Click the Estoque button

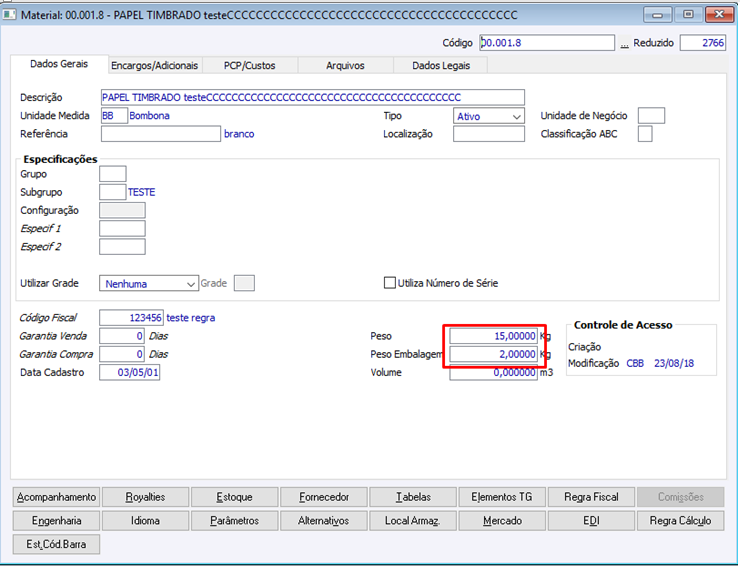point(235,497)
